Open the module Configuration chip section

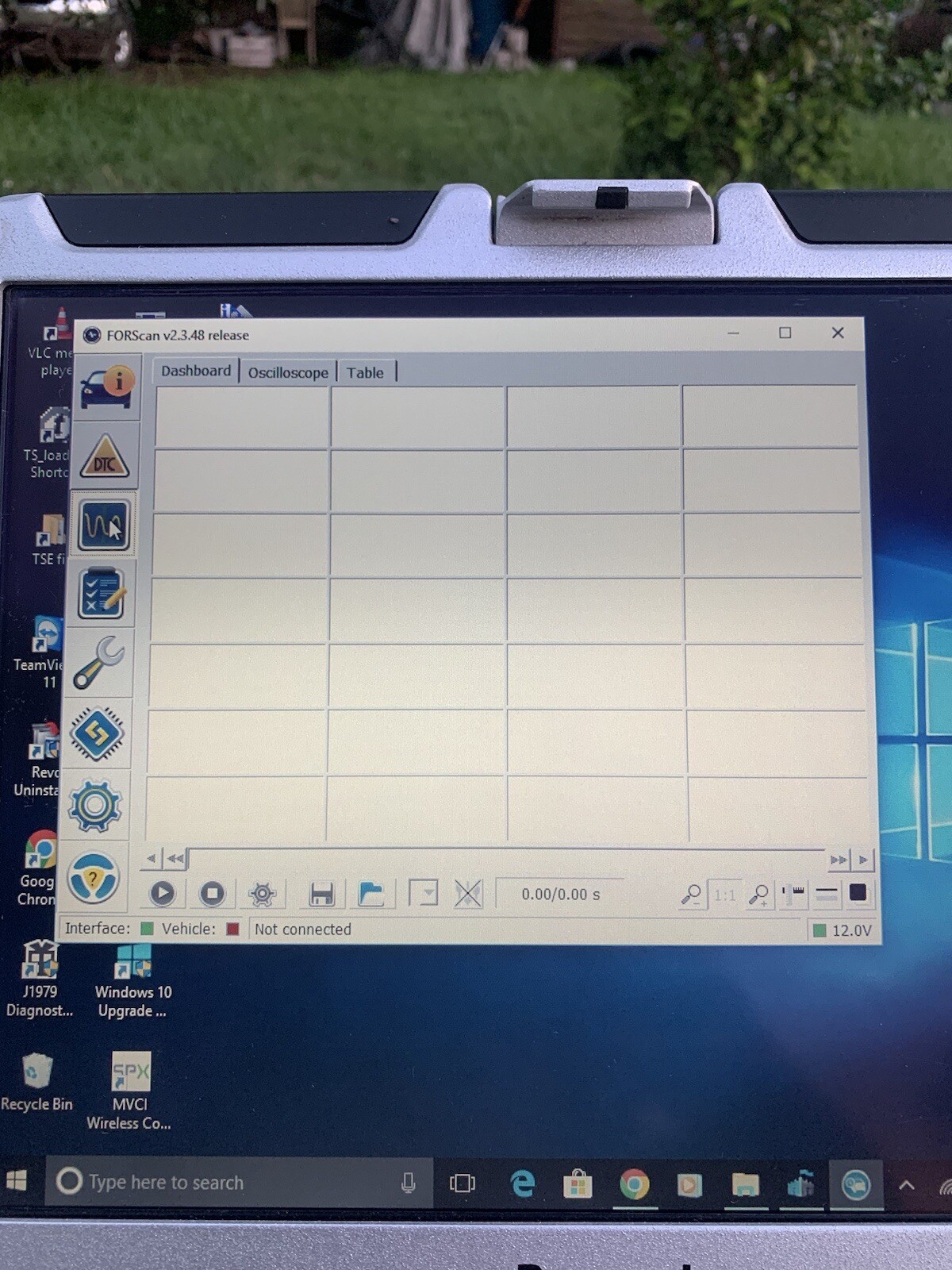pyautogui.click(x=97, y=733)
